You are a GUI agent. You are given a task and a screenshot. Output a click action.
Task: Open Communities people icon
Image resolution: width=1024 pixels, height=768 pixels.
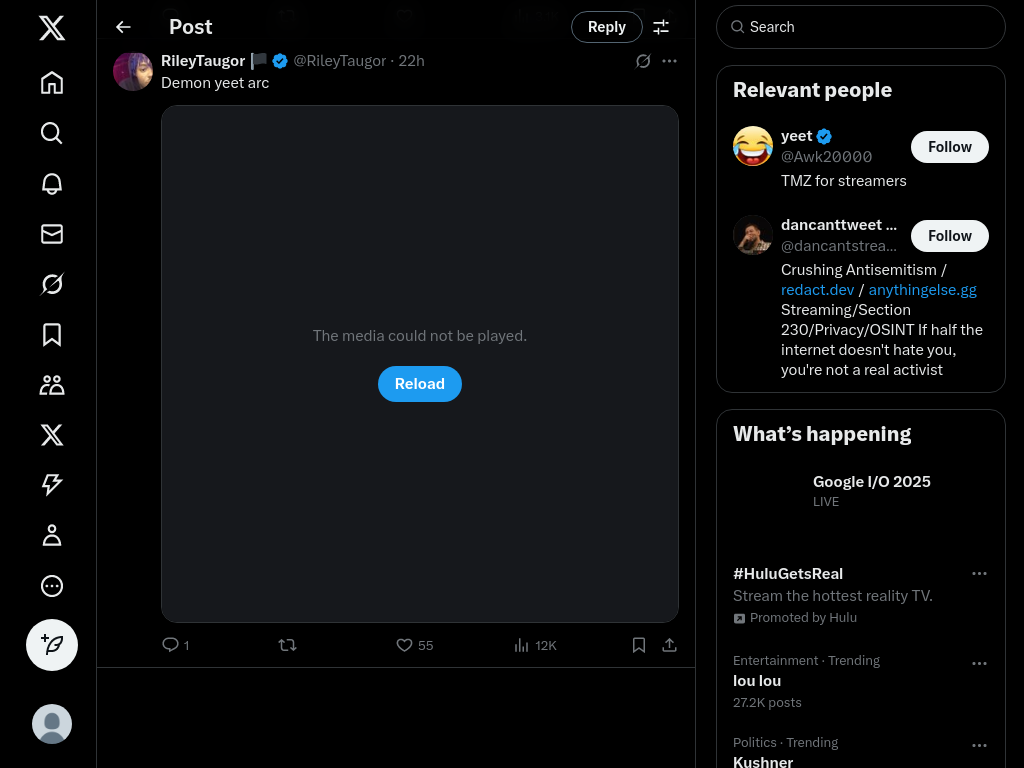click(x=52, y=385)
